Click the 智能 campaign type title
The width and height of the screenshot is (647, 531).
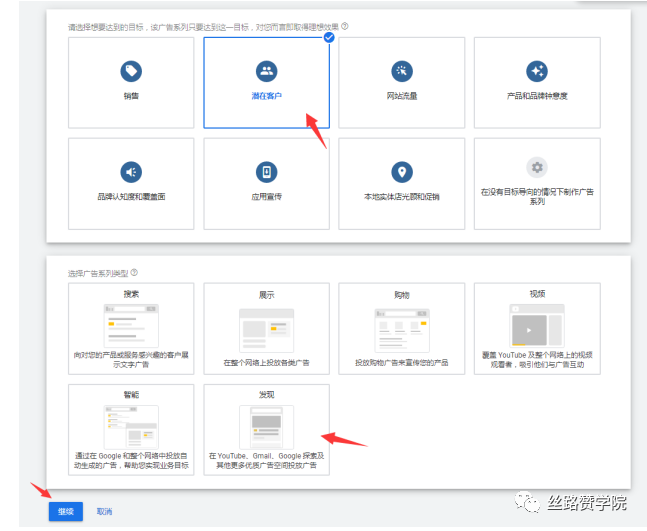click(131, 395)
